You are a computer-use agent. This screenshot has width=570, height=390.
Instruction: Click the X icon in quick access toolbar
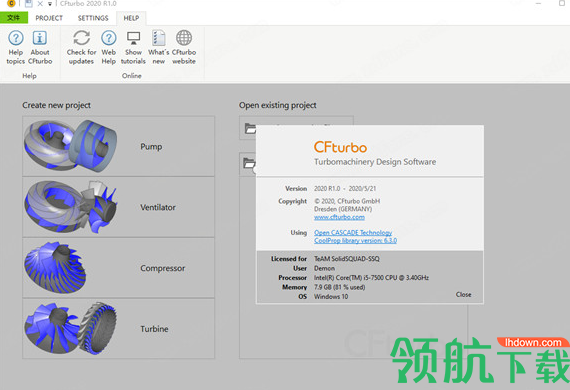40,4
